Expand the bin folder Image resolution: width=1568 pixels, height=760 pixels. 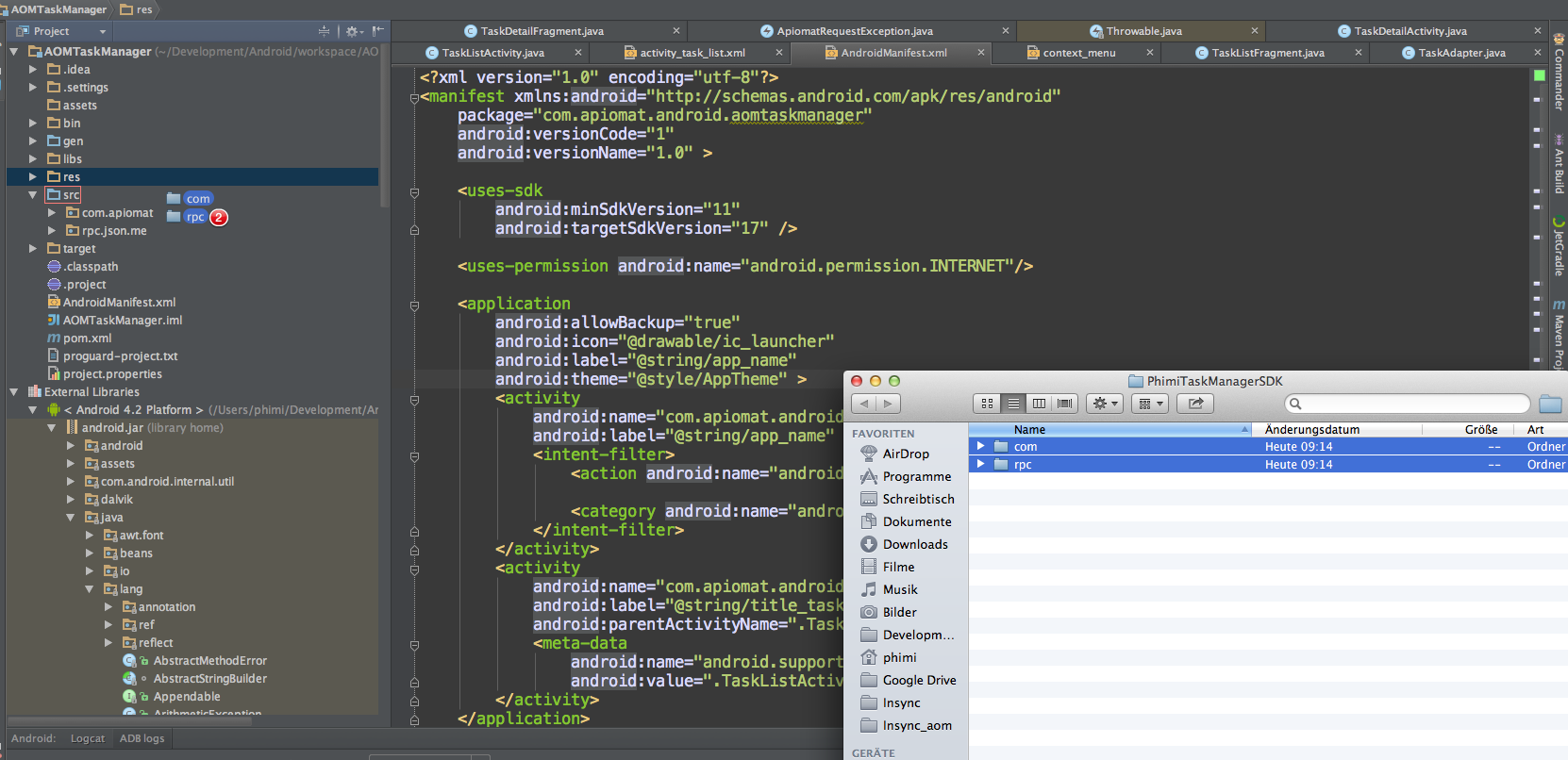click(x=33, y=124)
